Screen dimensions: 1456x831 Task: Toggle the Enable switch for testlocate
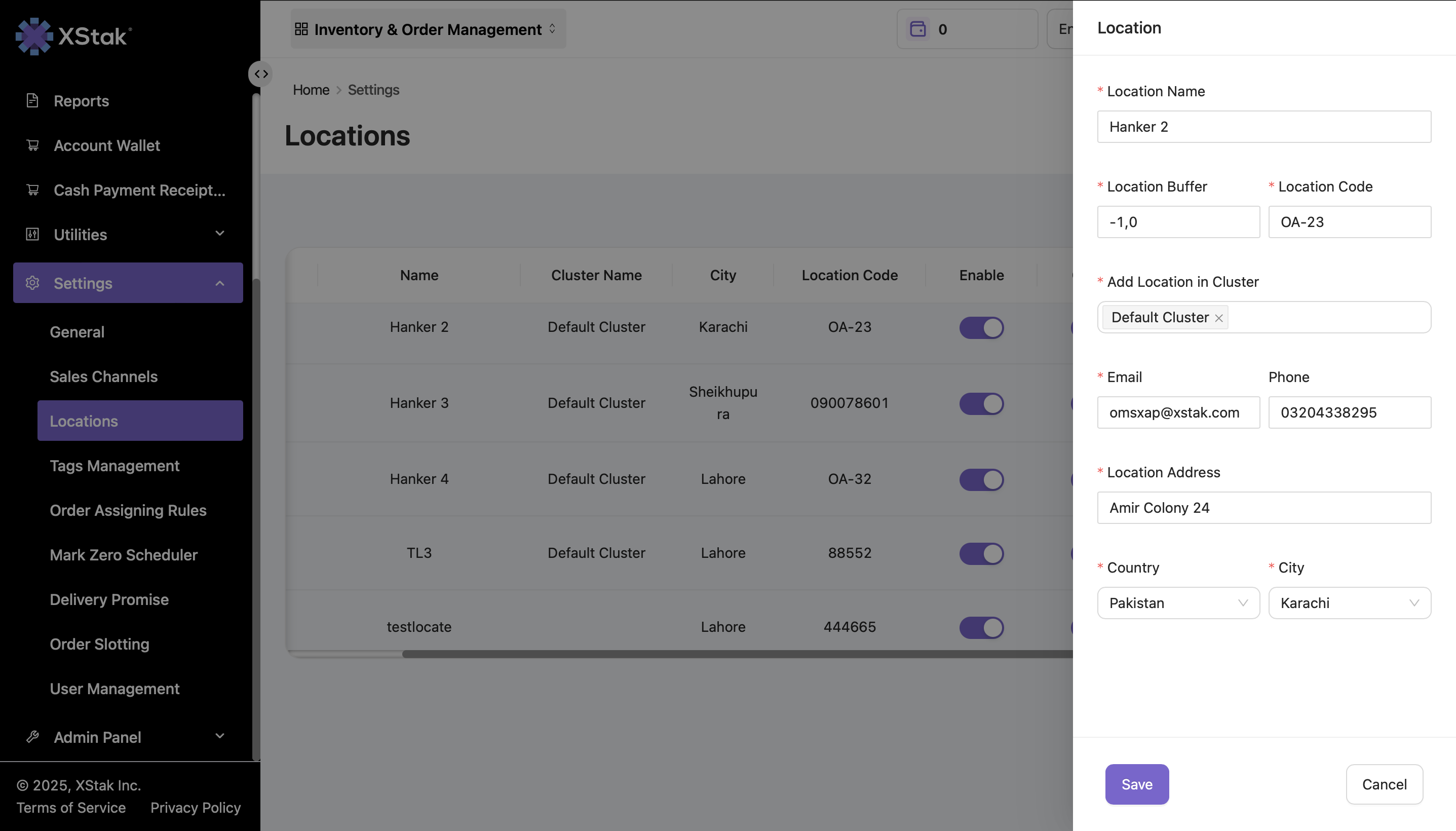coord(981,627)
